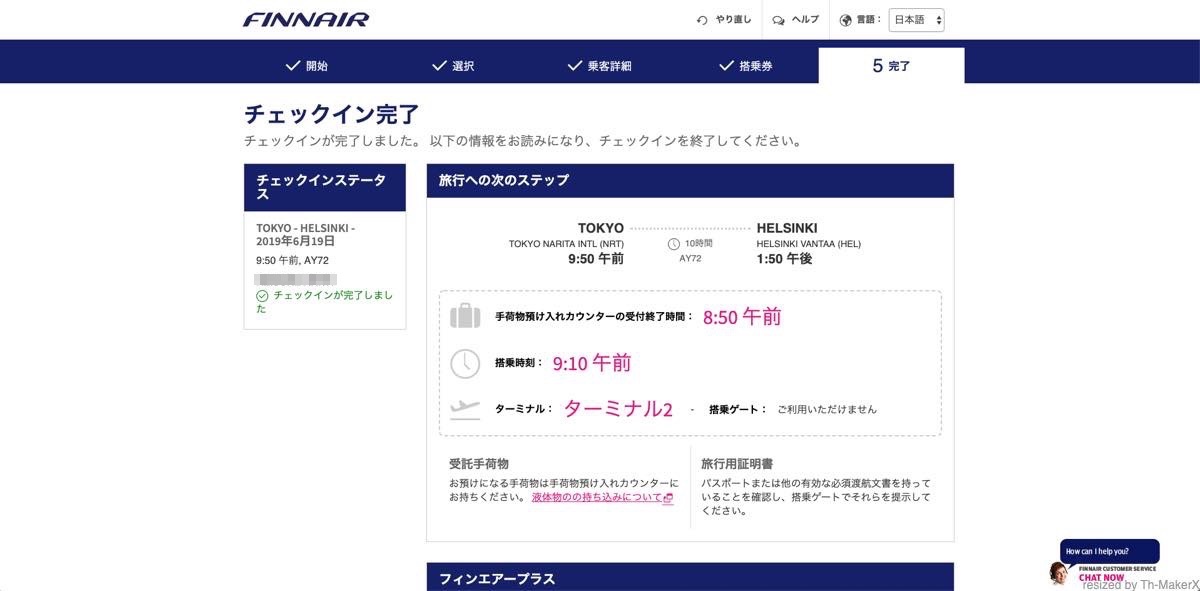Click the terminal airplane takeoff icon
This screenshot has width=1200, height=591.
(x=465, y=409)
